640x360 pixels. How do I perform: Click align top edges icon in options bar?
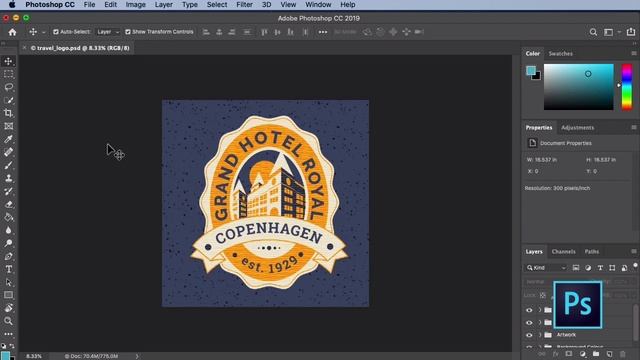pyautogui.click(x=264, y=32)
